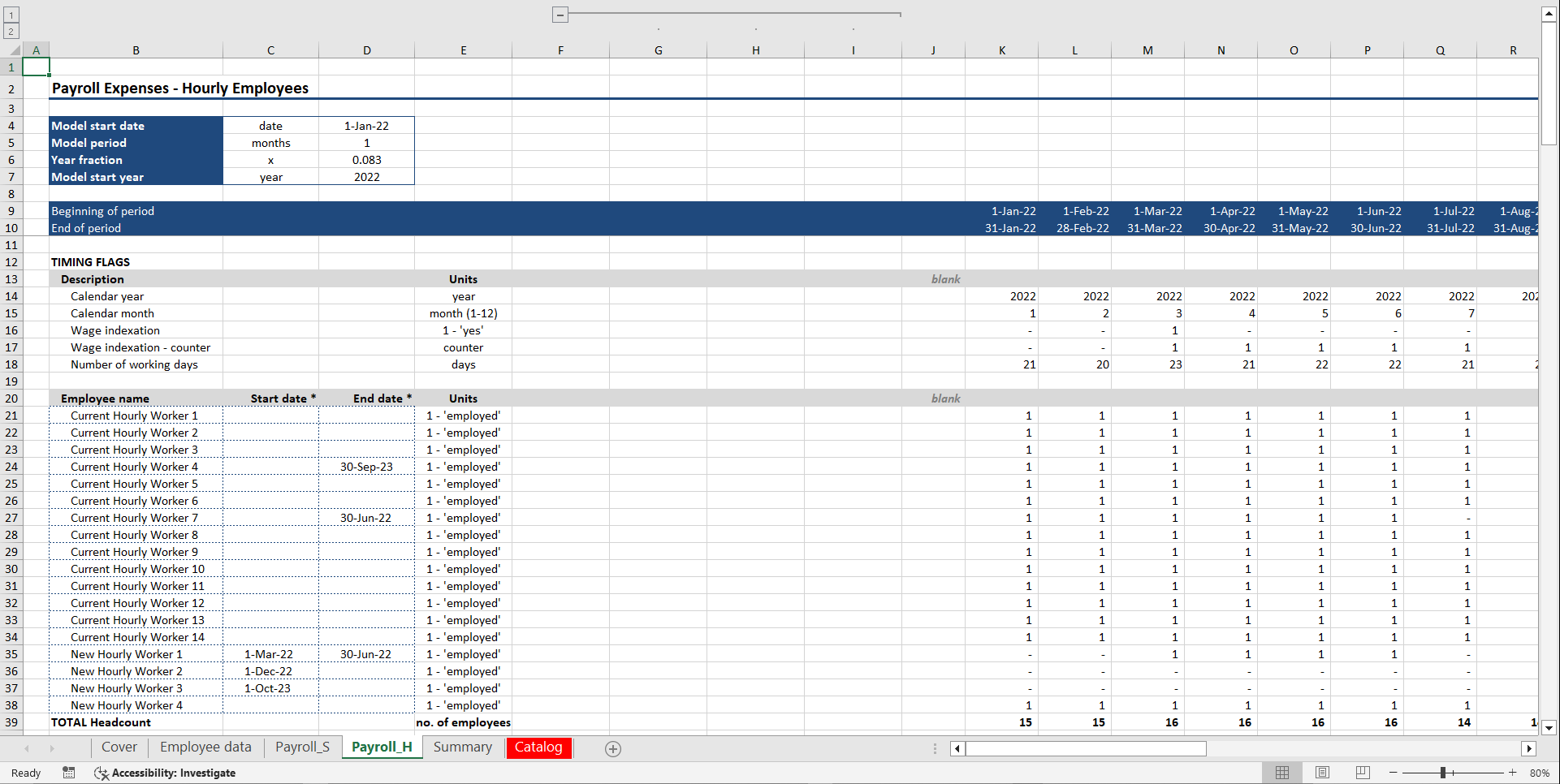This screenshot has width=1560, height=784.
Task: Zoom out using the minus icon
Action: pos(1394,773)
